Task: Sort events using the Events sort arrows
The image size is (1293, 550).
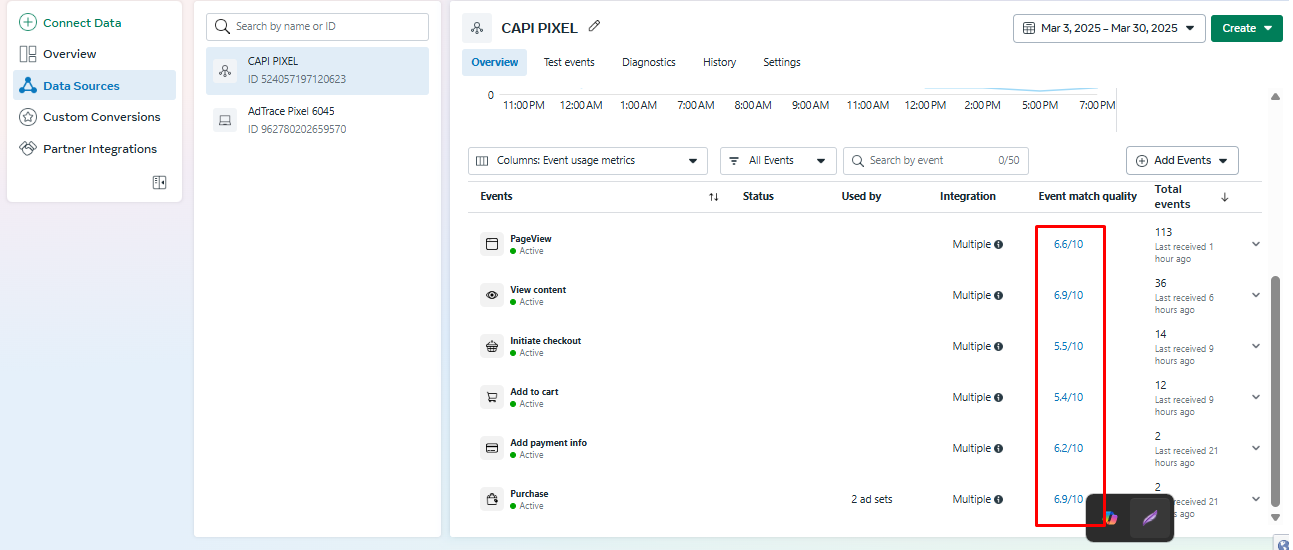Action: 713,197
